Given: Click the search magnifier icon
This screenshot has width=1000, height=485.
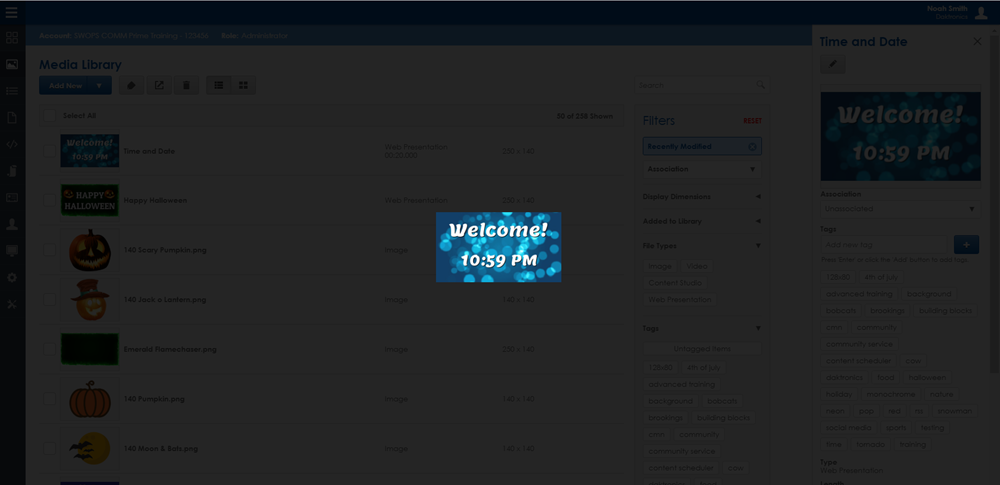Looking at the screenshot, I should pyautogui.click(x=760, y=84).
